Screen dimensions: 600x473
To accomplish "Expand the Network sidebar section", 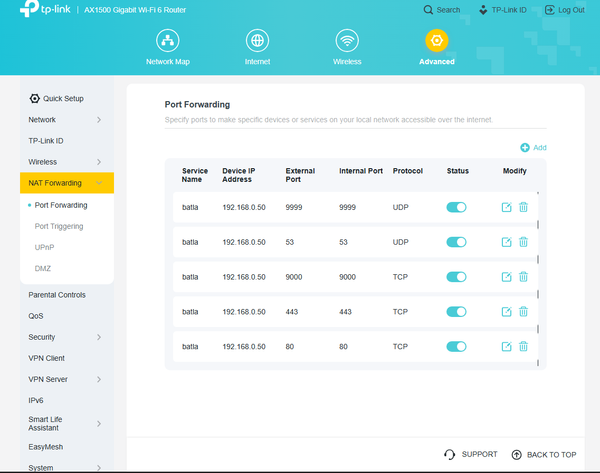I will coord(98,120).
